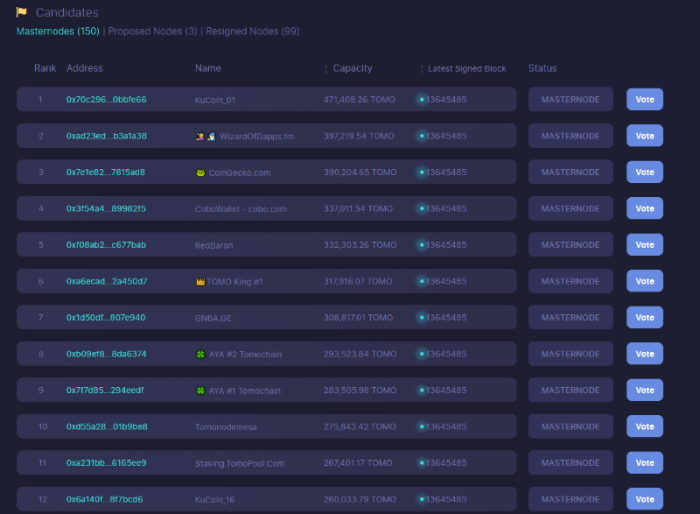The width and height of the screenshot is (700, 514).
Task: Open address 0x1d50df...807e940
Action: point(105,318)
